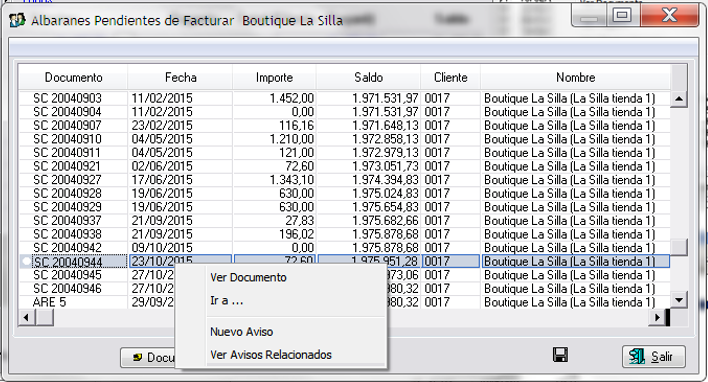This screenshot has height=382, width=708.
Task: Click the importe value 1.452,00
Action: coord(292,98)
